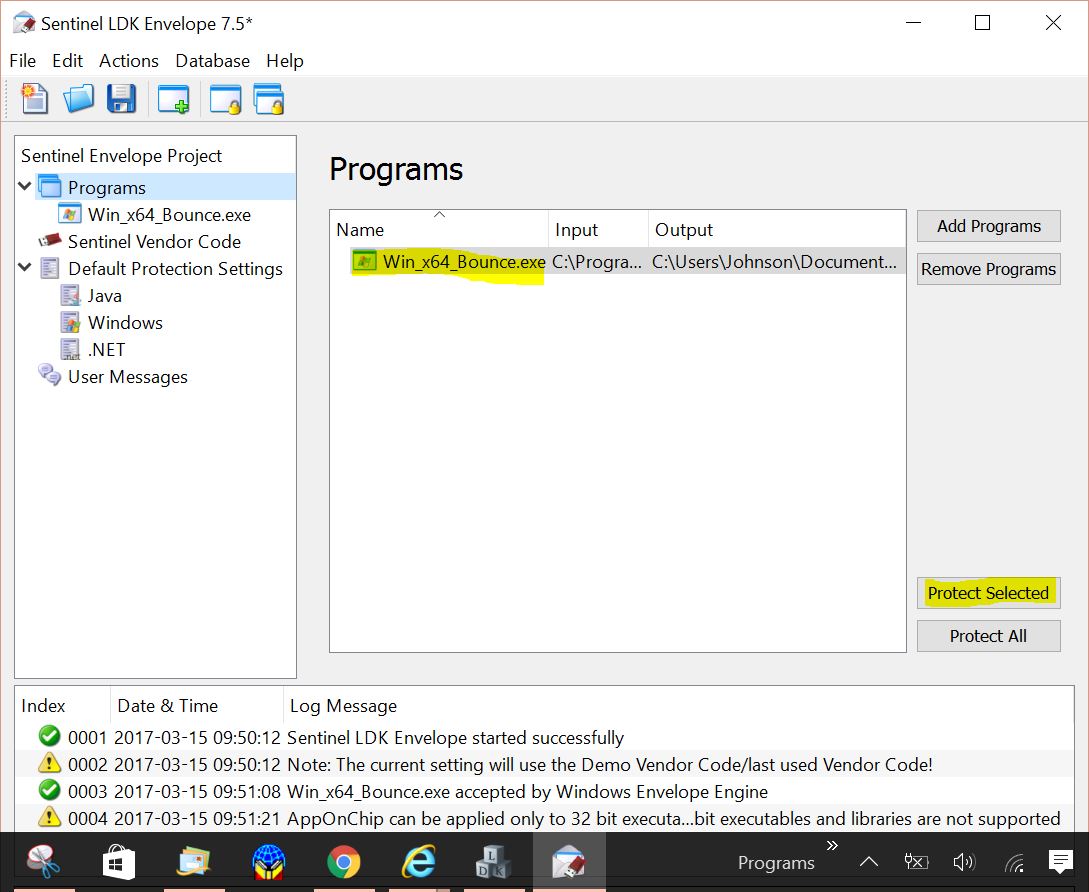This screenshot has height=892, width=1089.
Task: Click Win_x64_Bounce.exe icon in project tree
Action: (69, 214)
